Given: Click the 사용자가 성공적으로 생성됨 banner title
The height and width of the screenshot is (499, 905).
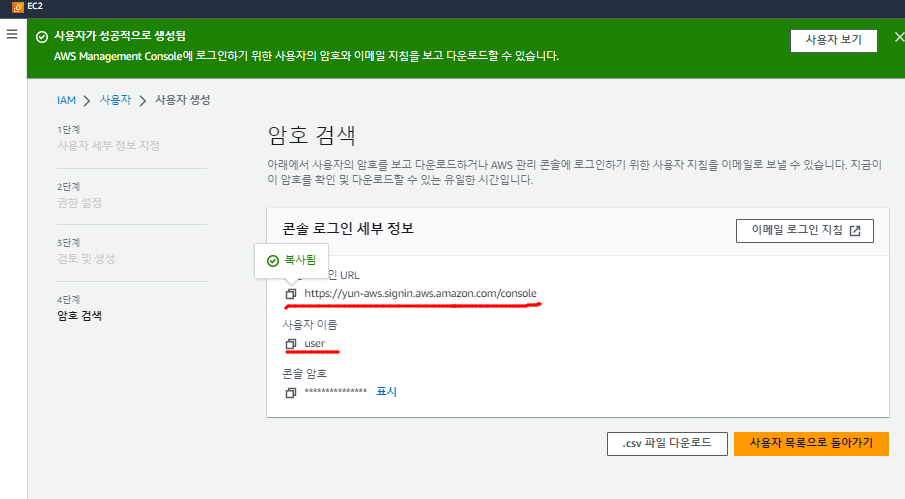Looking at the screenshot, I should 120,36.
